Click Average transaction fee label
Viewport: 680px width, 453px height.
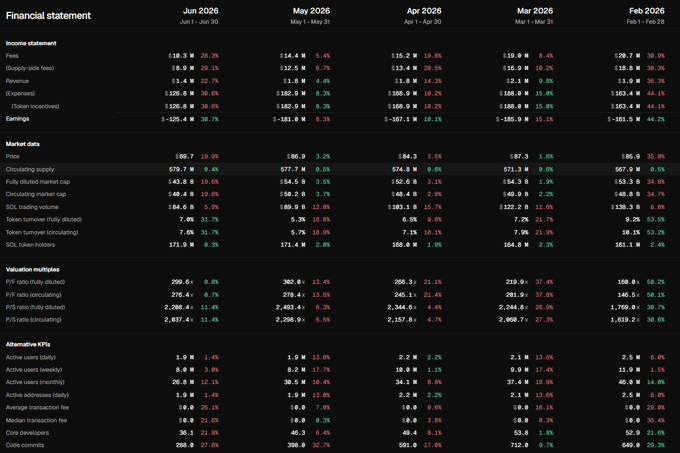tap(37, 407)
